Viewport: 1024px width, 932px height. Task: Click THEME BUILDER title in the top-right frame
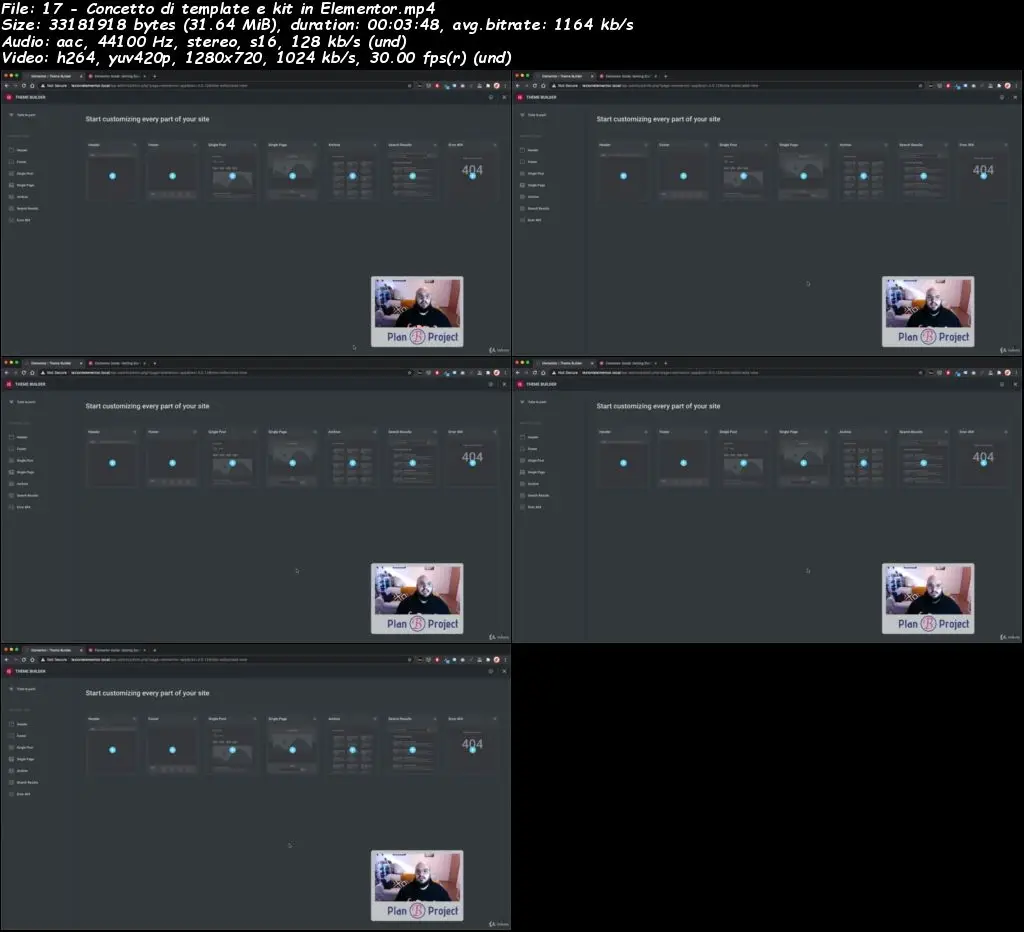tap(541, 97)
